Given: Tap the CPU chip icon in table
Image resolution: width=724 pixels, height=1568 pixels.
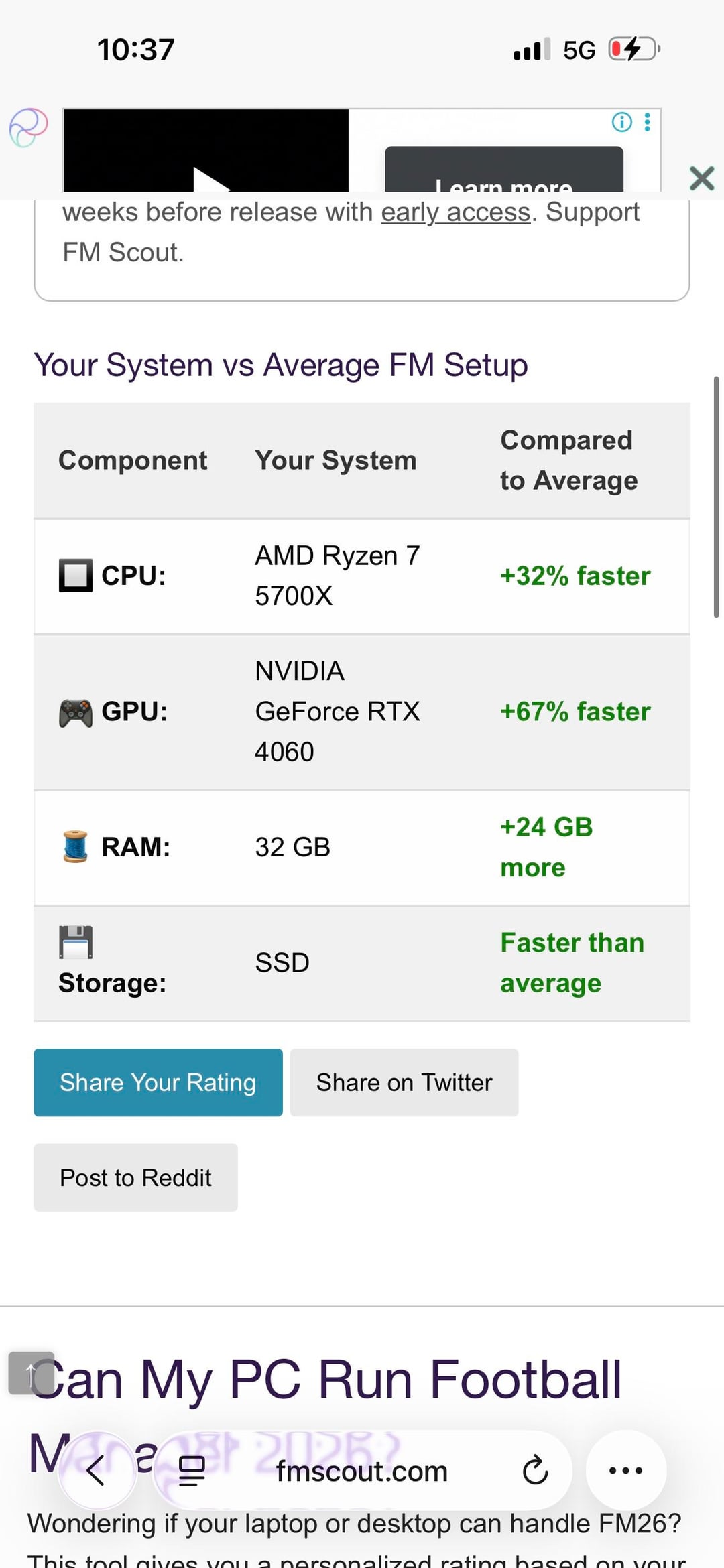Looking at the screenshot, I should (x=76, y=576).
